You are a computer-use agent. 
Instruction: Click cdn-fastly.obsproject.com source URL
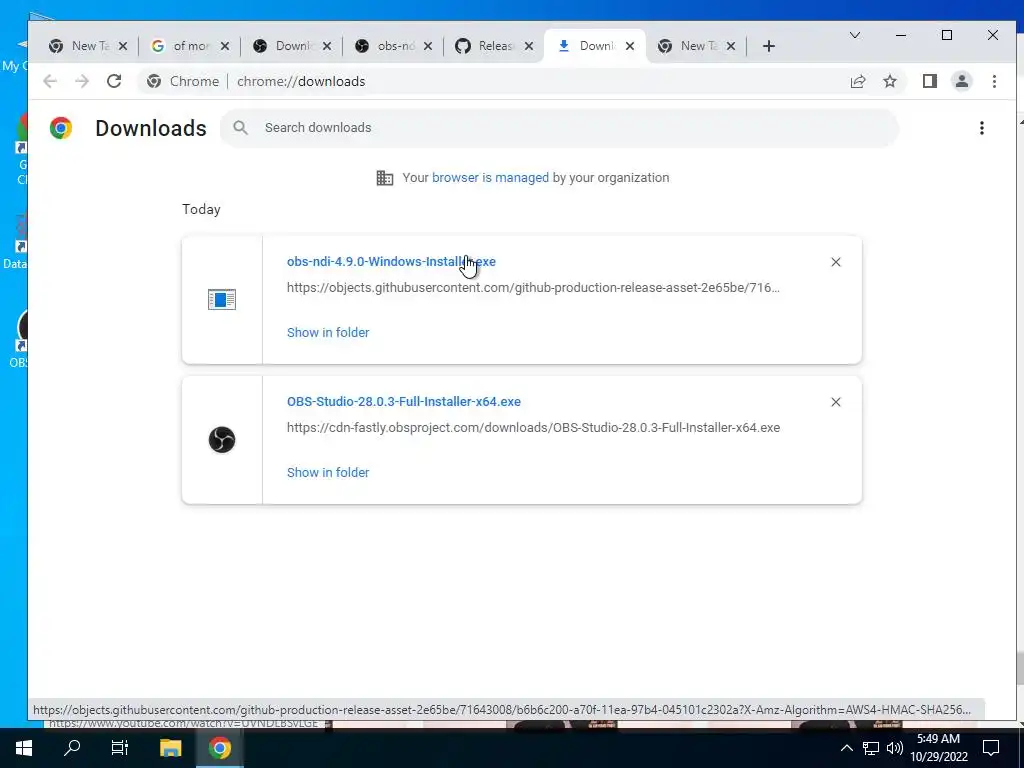click(533, 428)
